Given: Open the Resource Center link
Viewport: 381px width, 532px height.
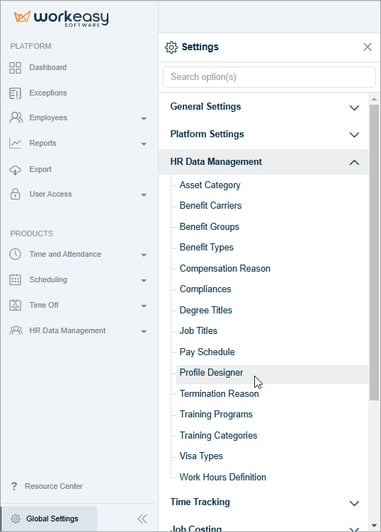Looking at the screenshot, I should click(54, 486).
